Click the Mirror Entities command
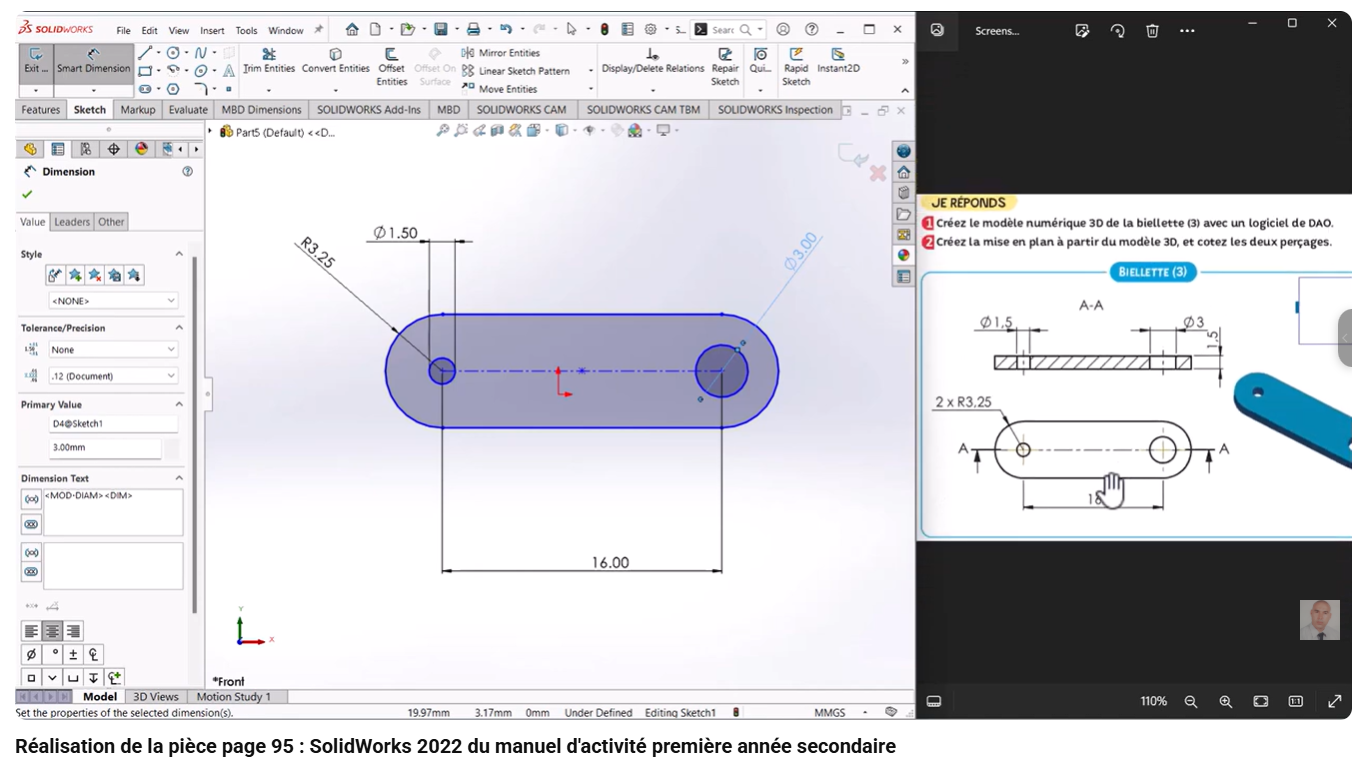 click(x=501, y=53)
